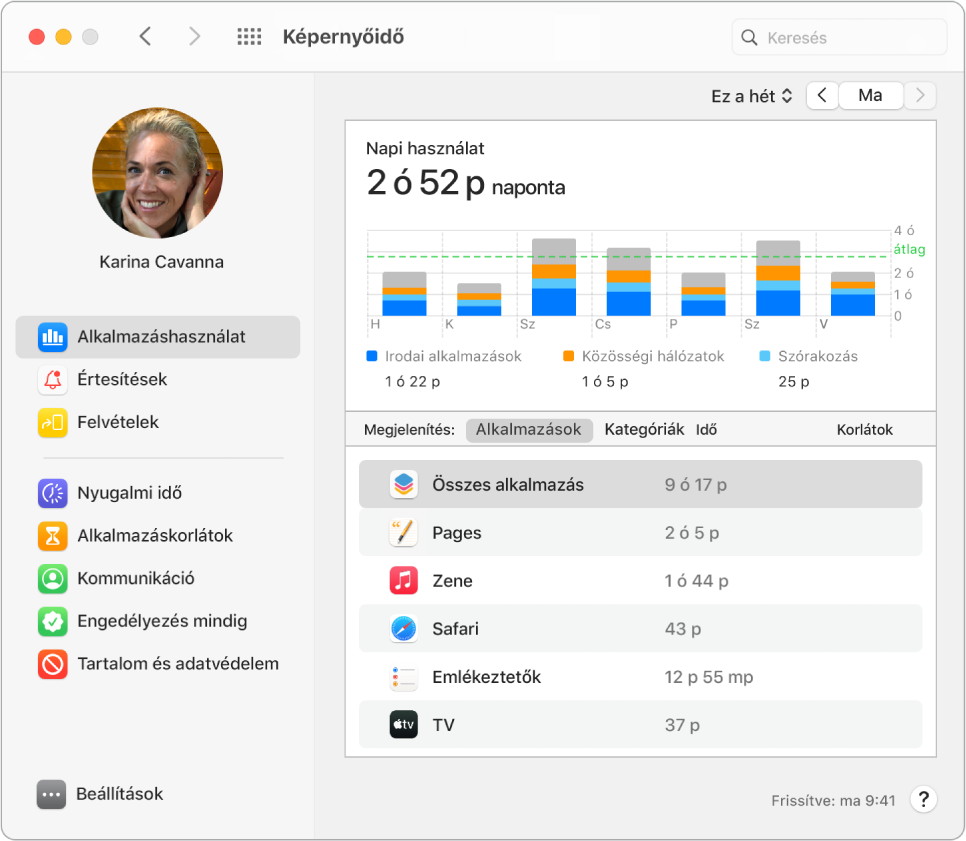Select the Felvételek yellow icon
The image size is (966, 841).
coord(52,423)
